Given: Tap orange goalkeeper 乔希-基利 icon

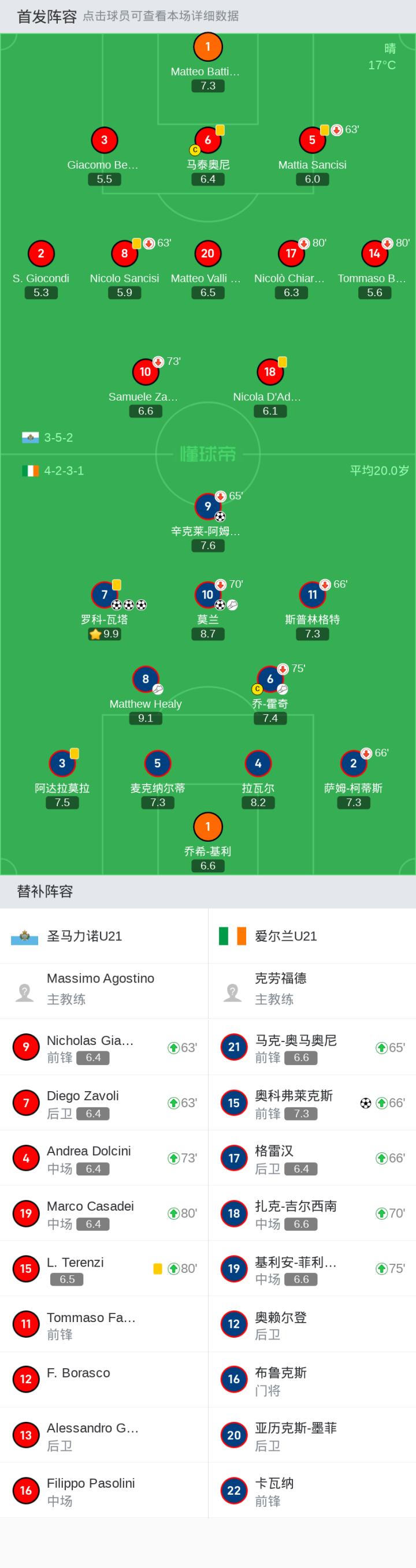Looking at the screenshot, I should pyautogui.click(x=207, y=827).
